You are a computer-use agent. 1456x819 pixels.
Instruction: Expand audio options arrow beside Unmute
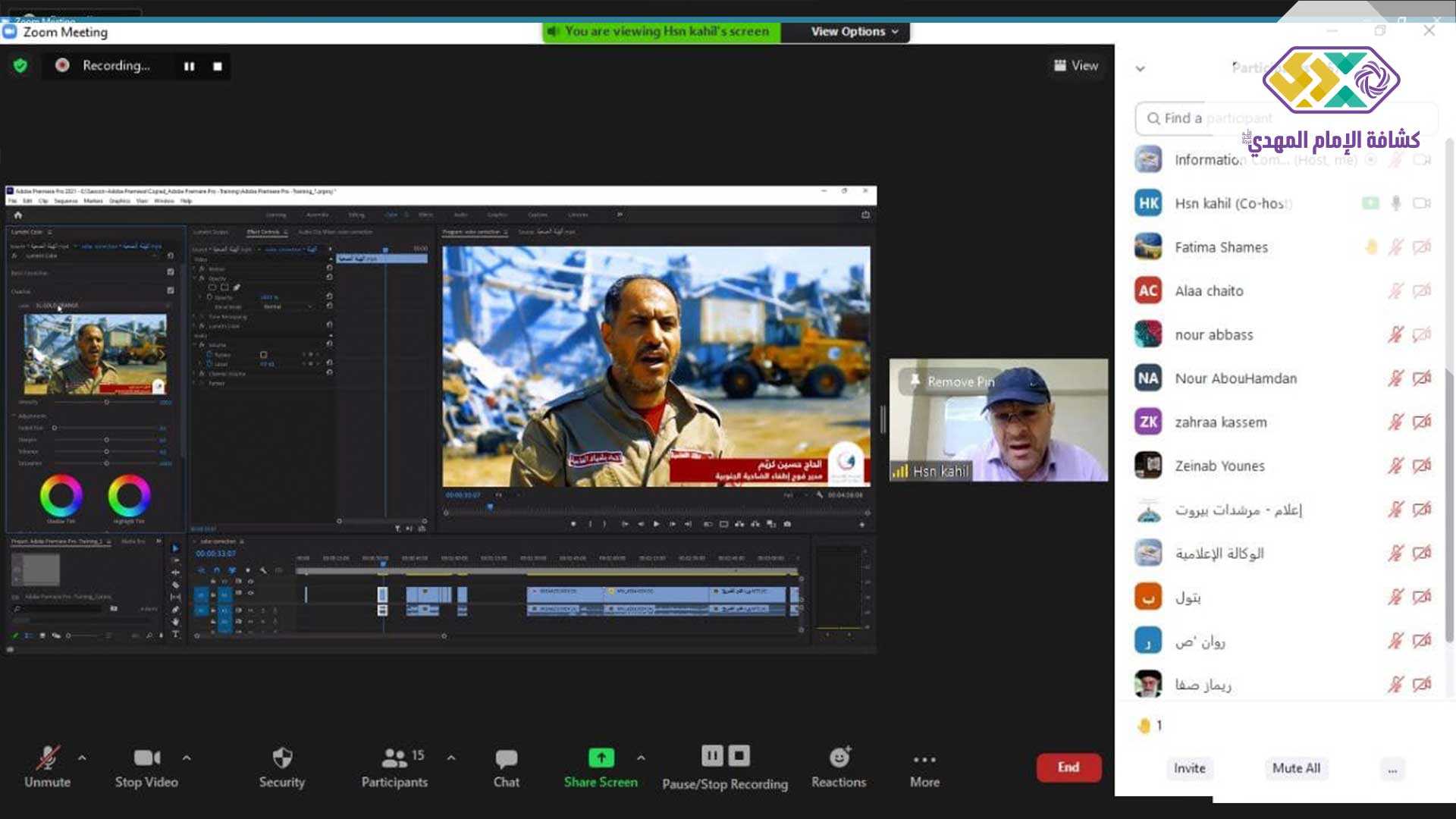click(x=82, y=758)
